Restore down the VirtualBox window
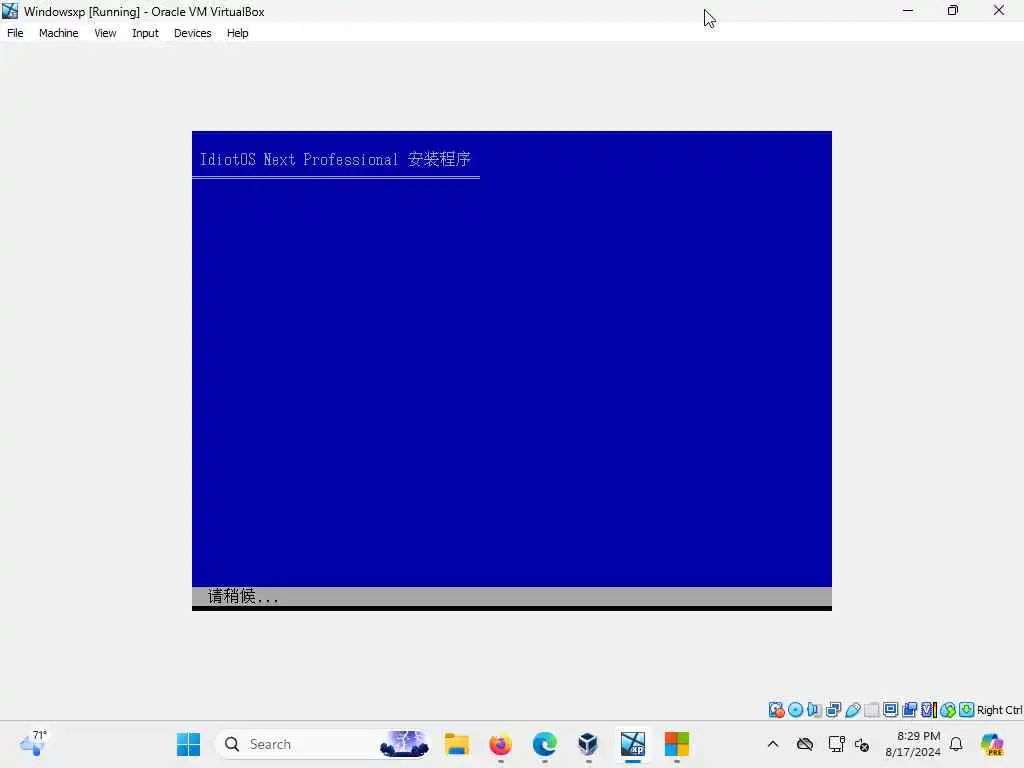 point(953,10)
